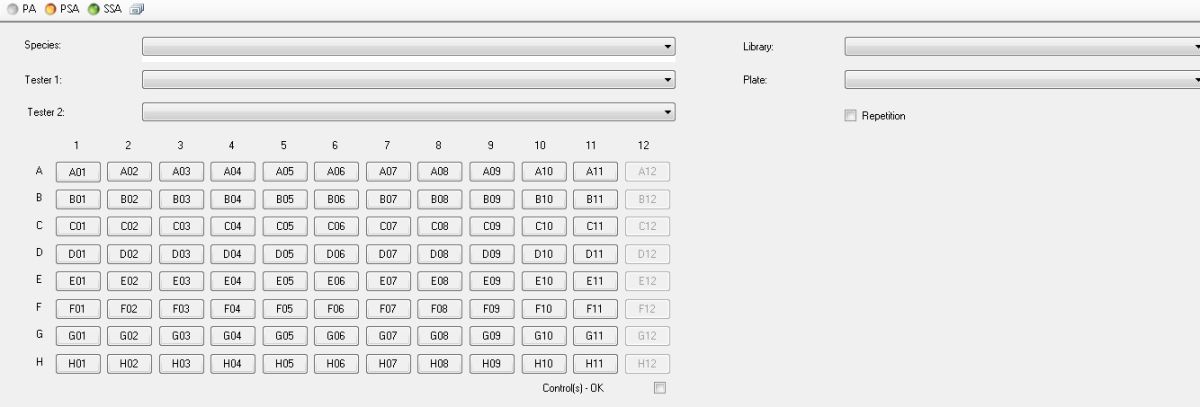1200x407 pixels.
Task: Select well F06
Action: (336, 308)
